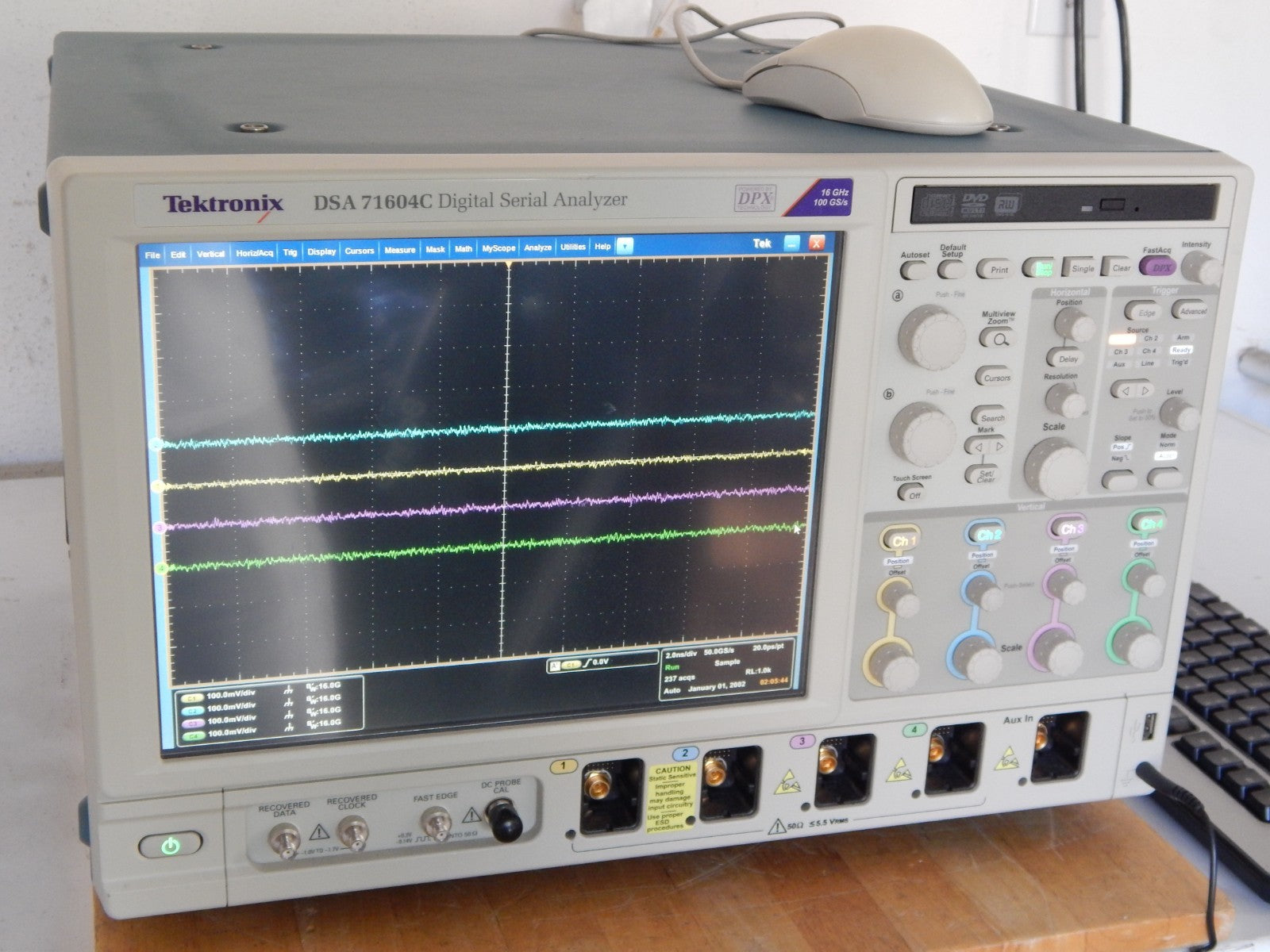
Task: Open the Utilities menu
Action: (x=573, y=248)
